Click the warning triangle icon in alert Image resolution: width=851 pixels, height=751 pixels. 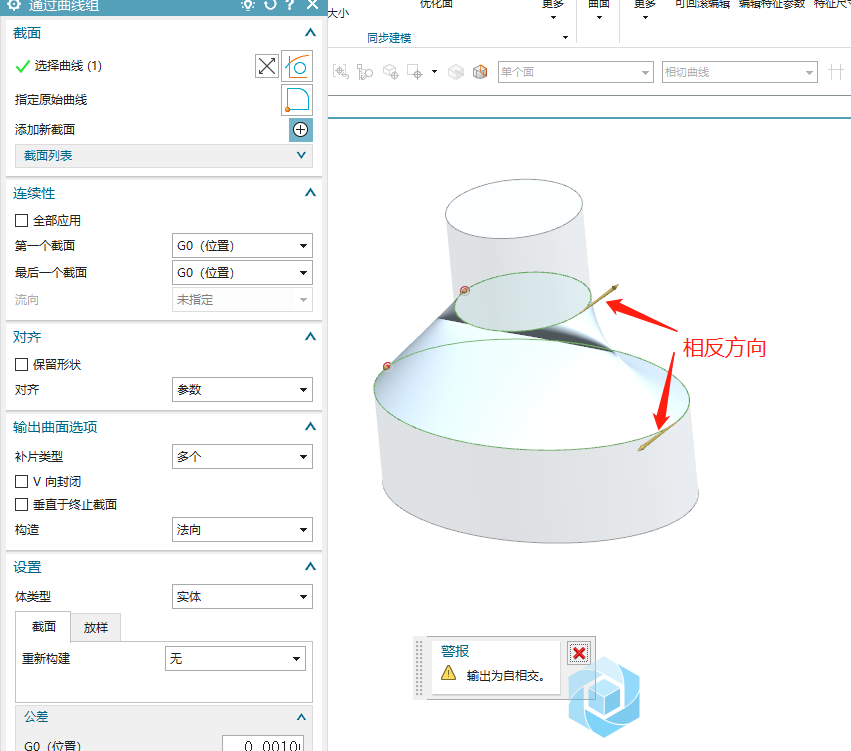(448, 673)
